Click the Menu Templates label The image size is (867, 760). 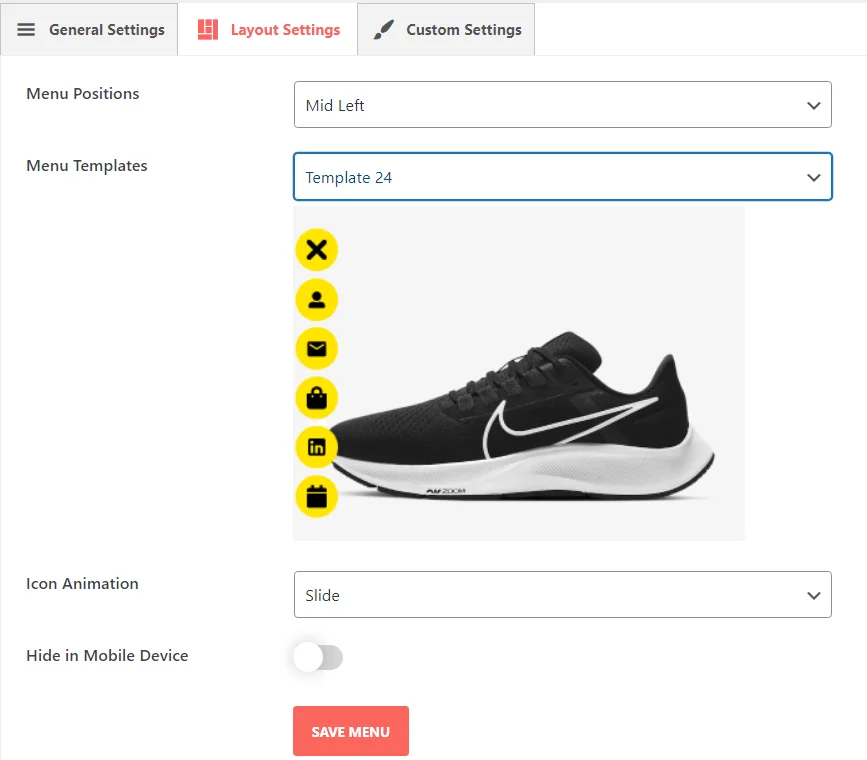tap(86, 165)
